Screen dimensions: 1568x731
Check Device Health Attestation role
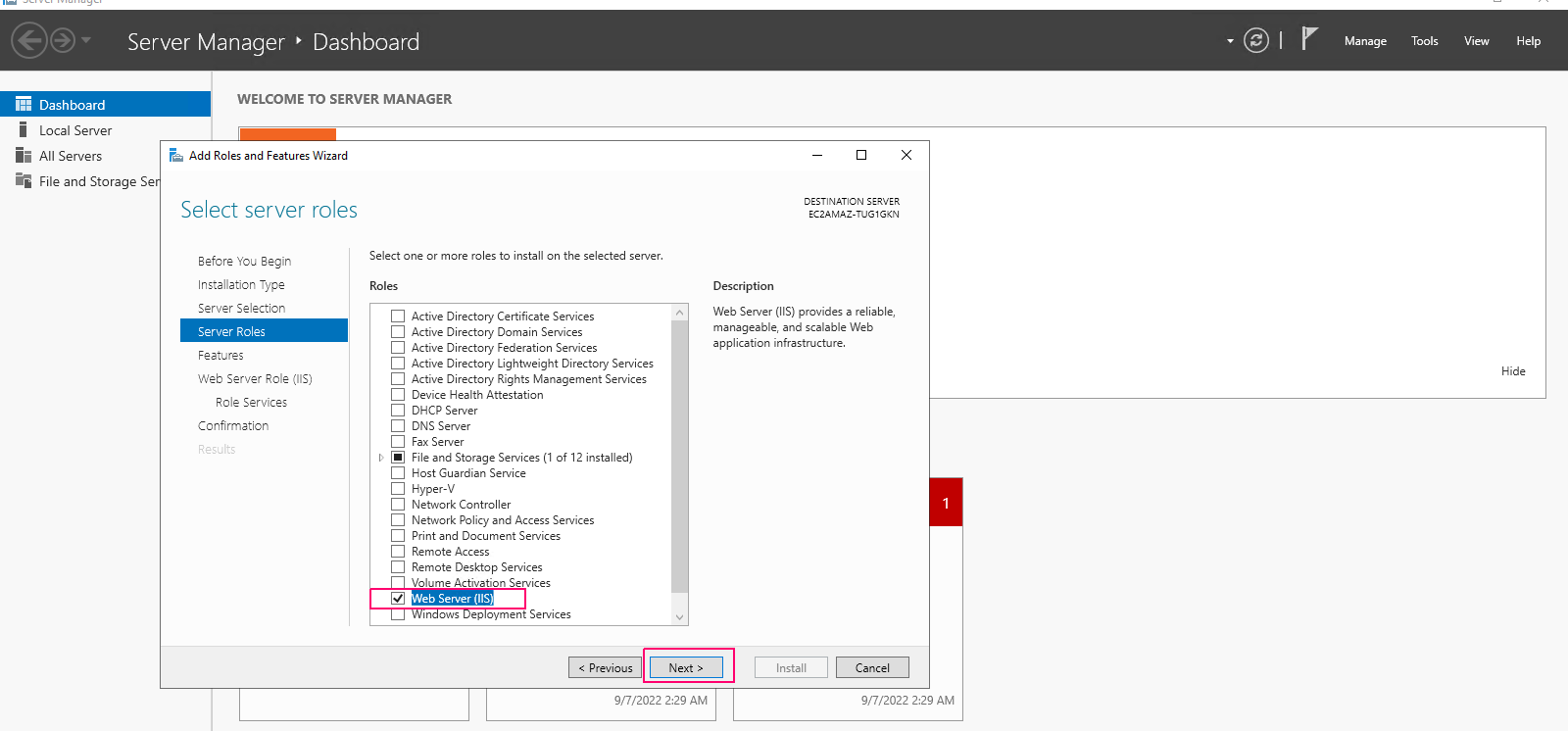click(398, 395)
